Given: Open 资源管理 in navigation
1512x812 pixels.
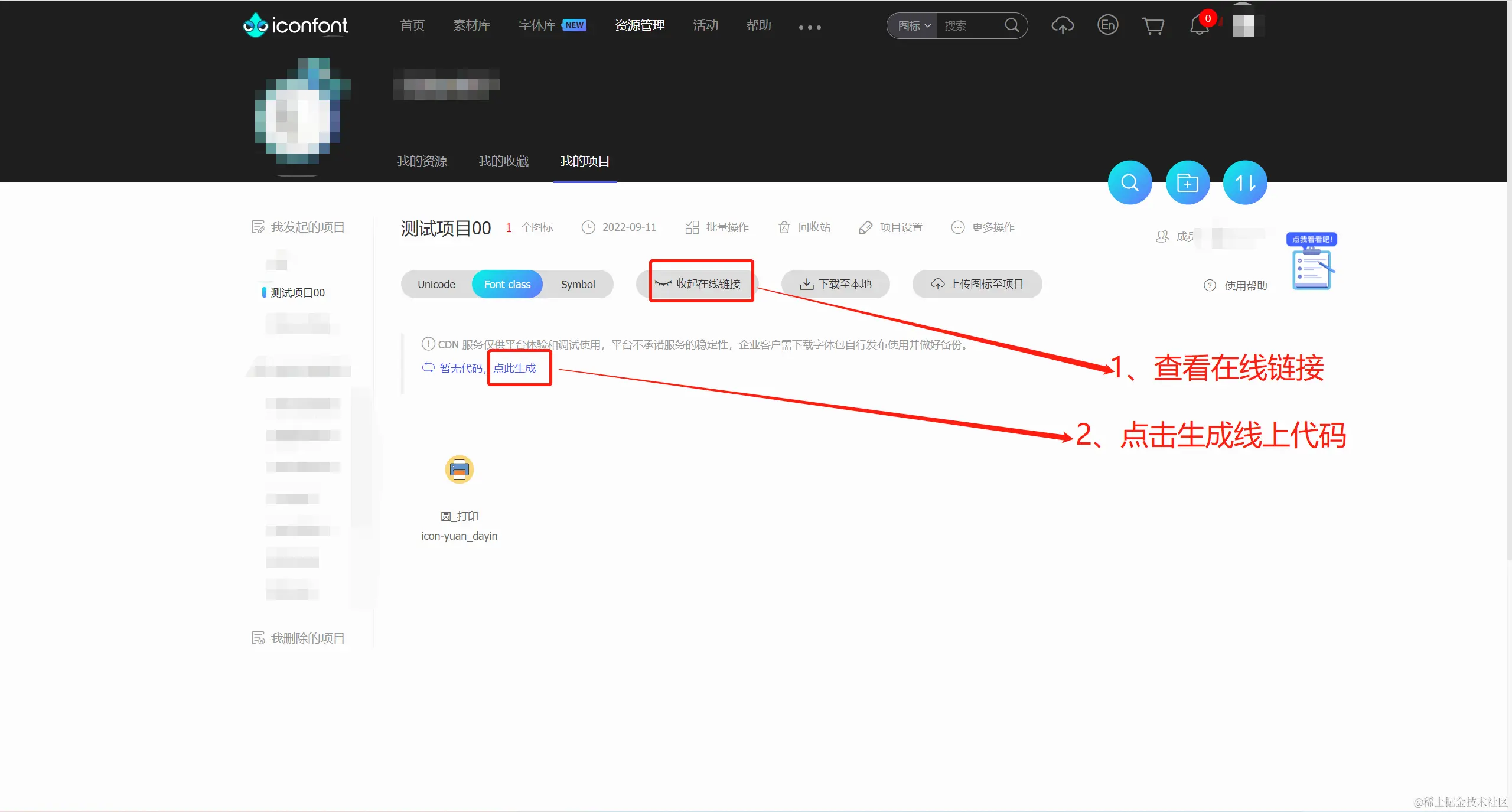Looking at the screenshot, I should [x=640, y=25].
